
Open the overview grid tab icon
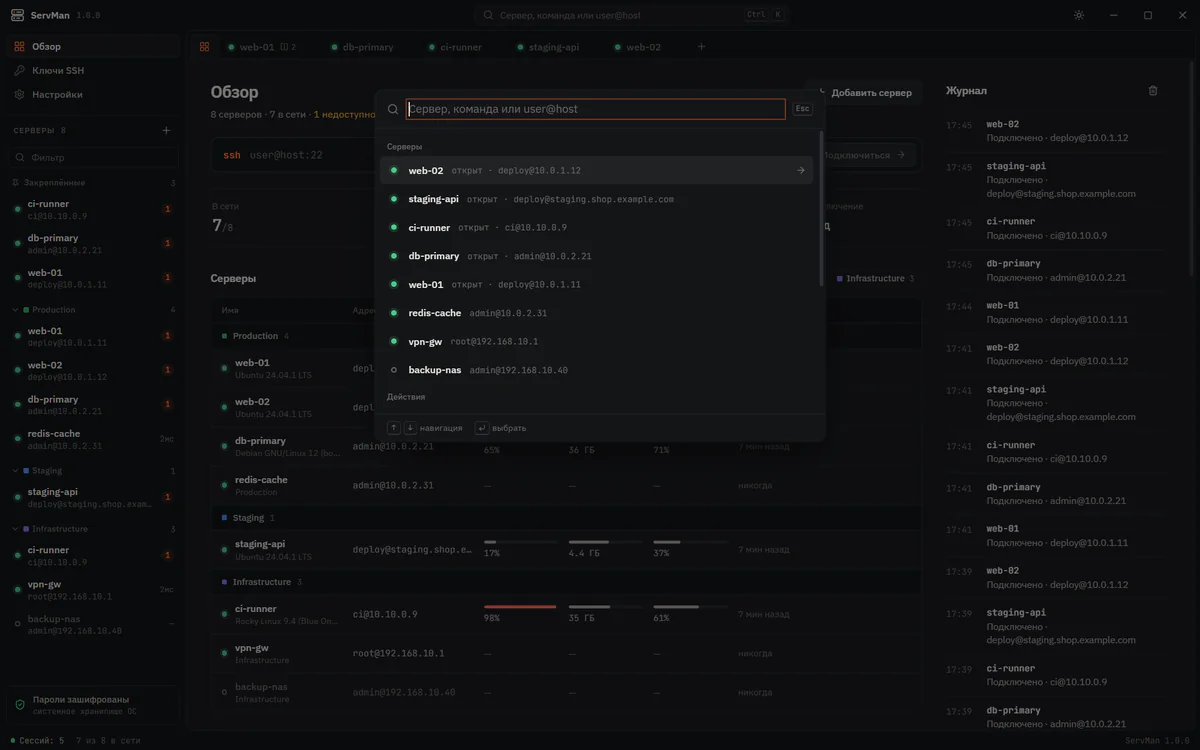(x=204, y=47)
